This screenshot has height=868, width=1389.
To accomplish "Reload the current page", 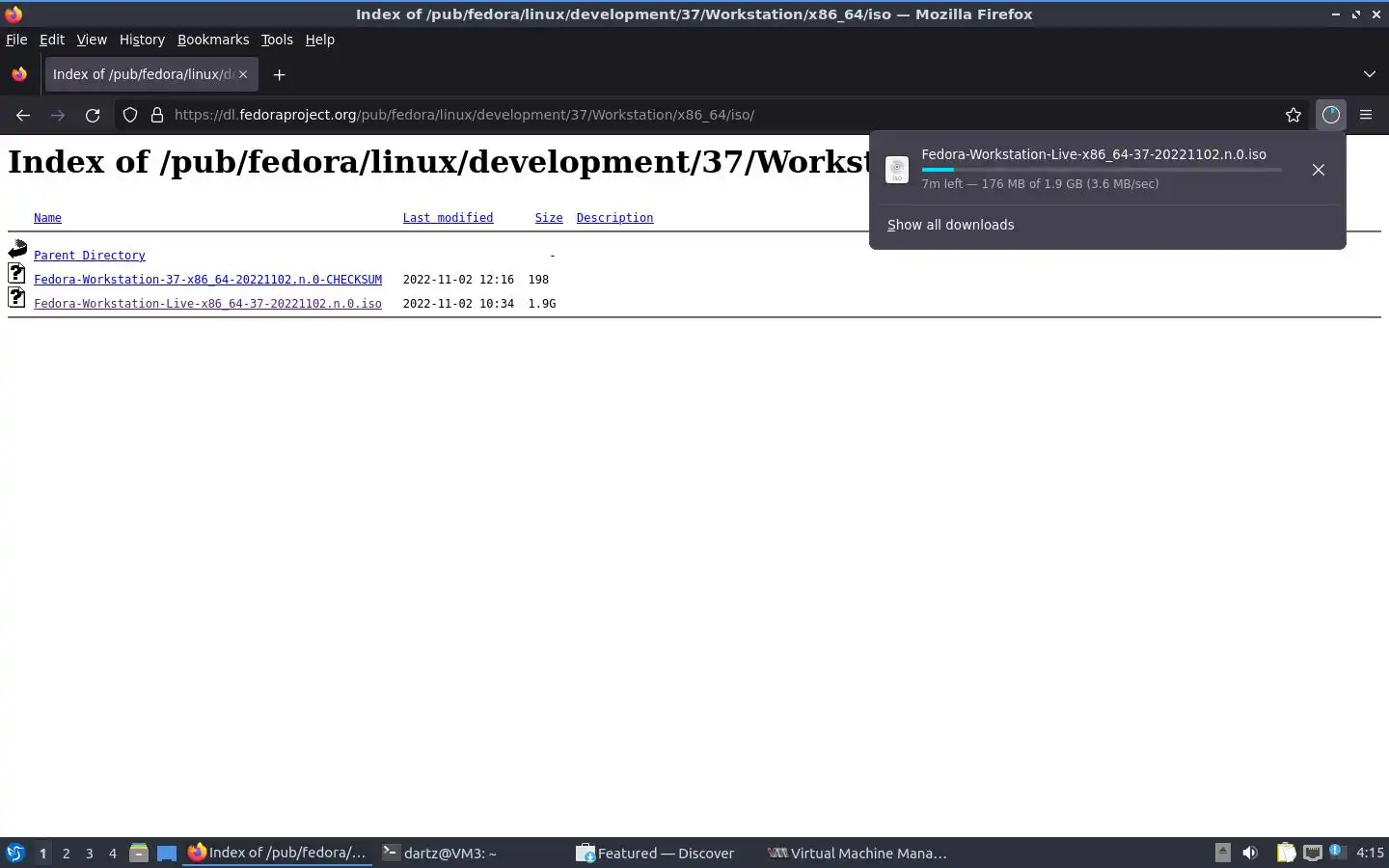I will (x=93, y=115).
